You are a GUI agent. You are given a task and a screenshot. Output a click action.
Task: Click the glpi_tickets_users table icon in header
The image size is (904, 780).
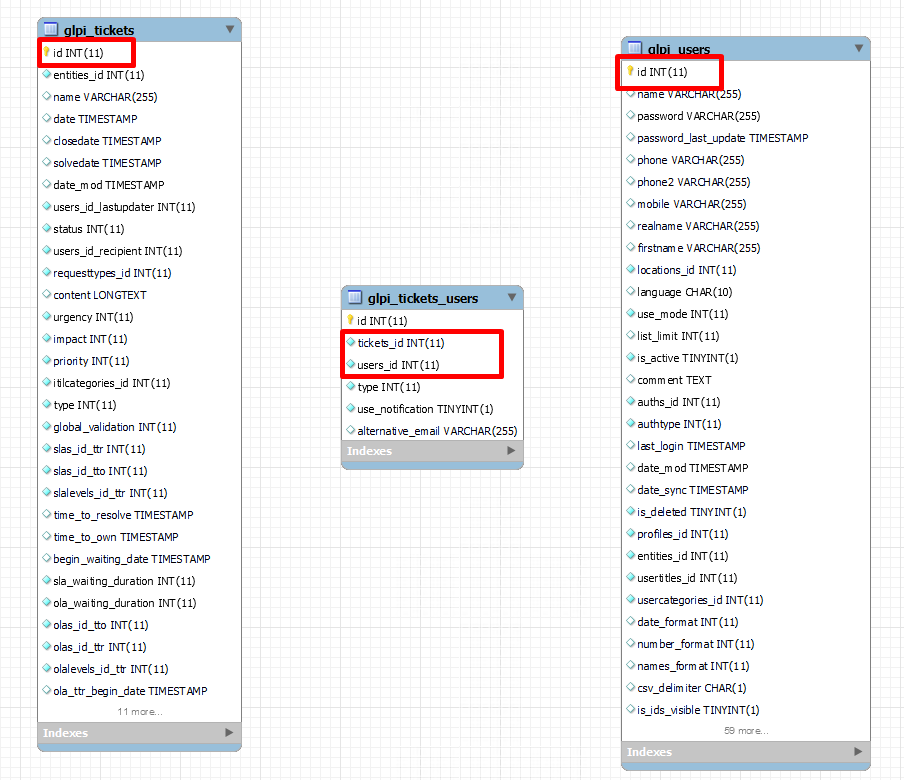click(x=355, y=297)
